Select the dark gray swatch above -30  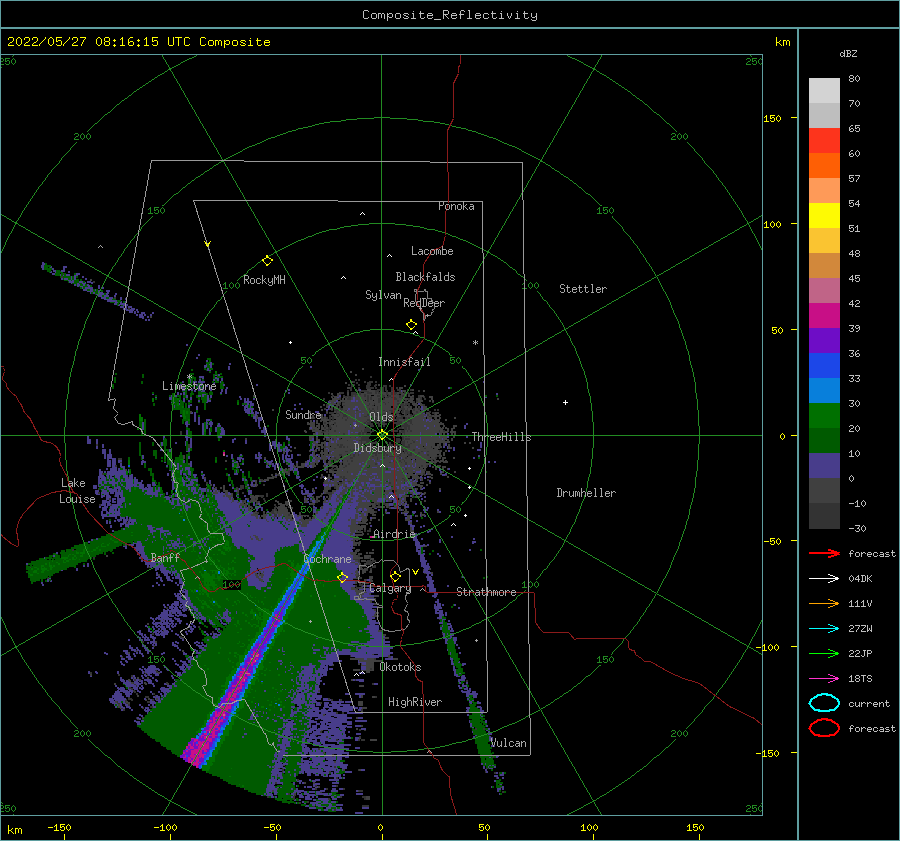pos(824,516)
